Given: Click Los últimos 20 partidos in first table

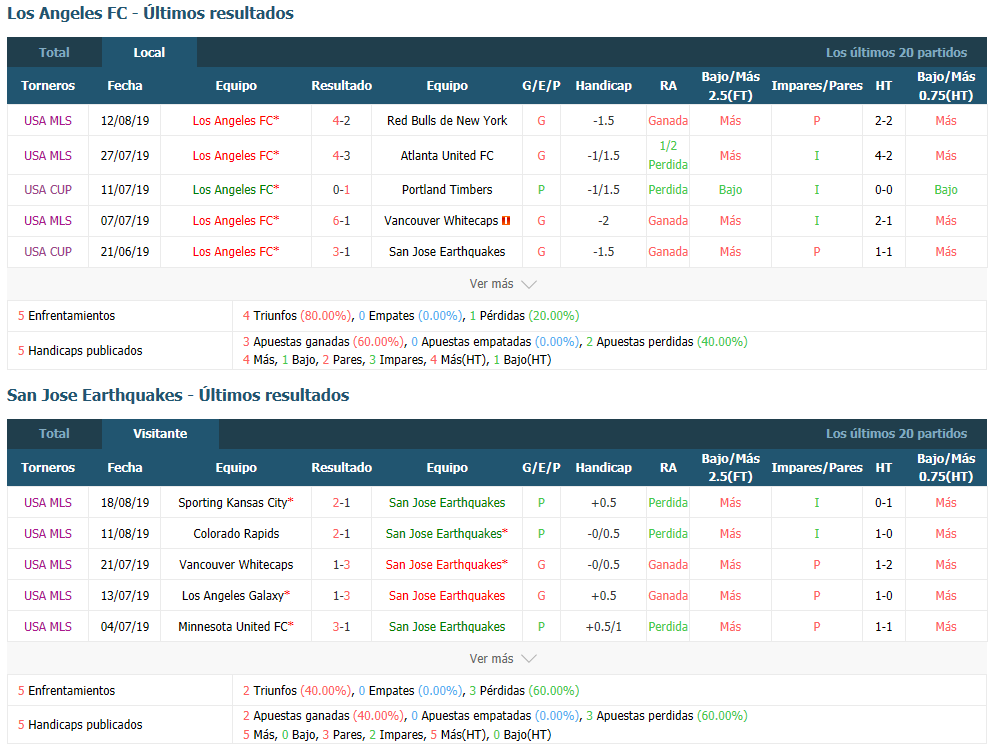Looking at the screenshot, I should (897, 53).
